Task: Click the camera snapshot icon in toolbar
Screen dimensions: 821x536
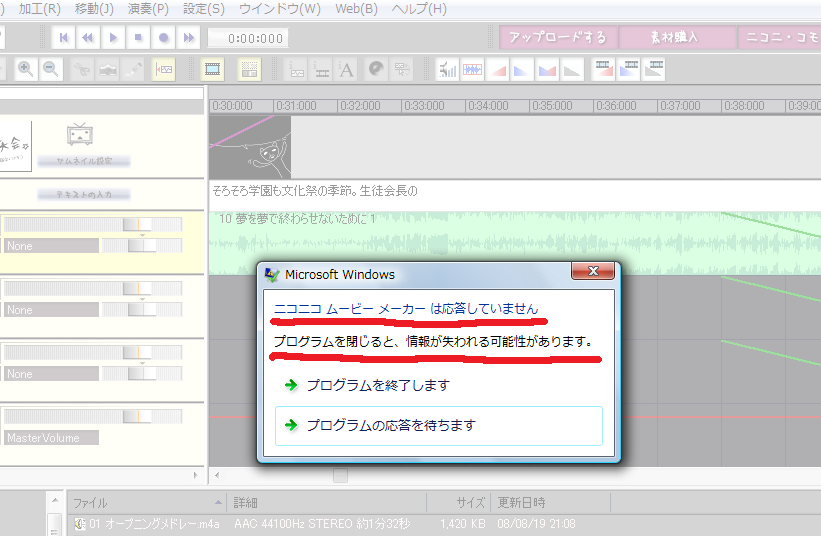Action: pyautogui.click(x=108, y=69)
